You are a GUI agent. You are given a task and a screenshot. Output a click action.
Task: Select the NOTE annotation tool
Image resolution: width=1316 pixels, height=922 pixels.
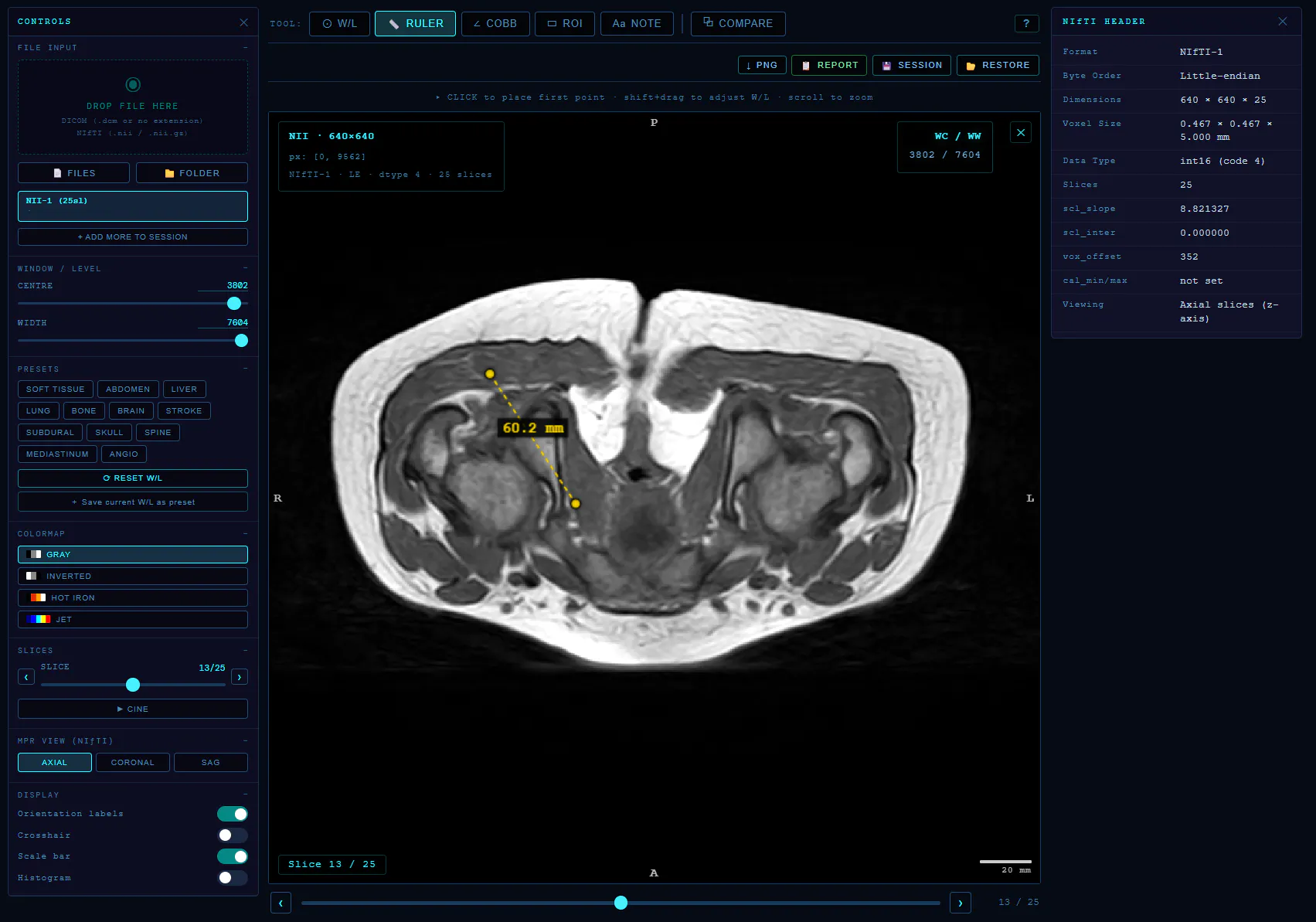point(637,24)
